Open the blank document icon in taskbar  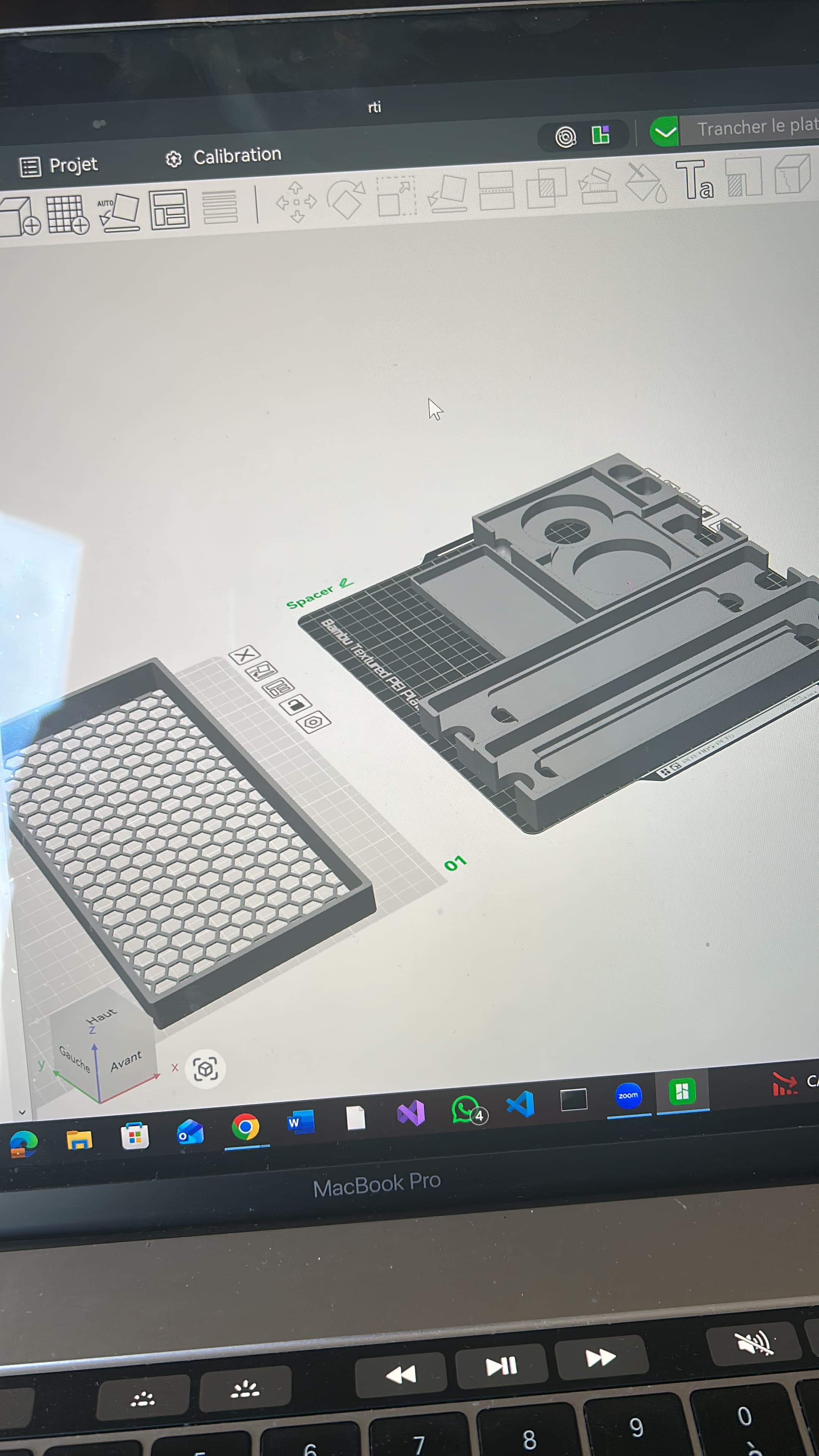(x=356, y=1118)
